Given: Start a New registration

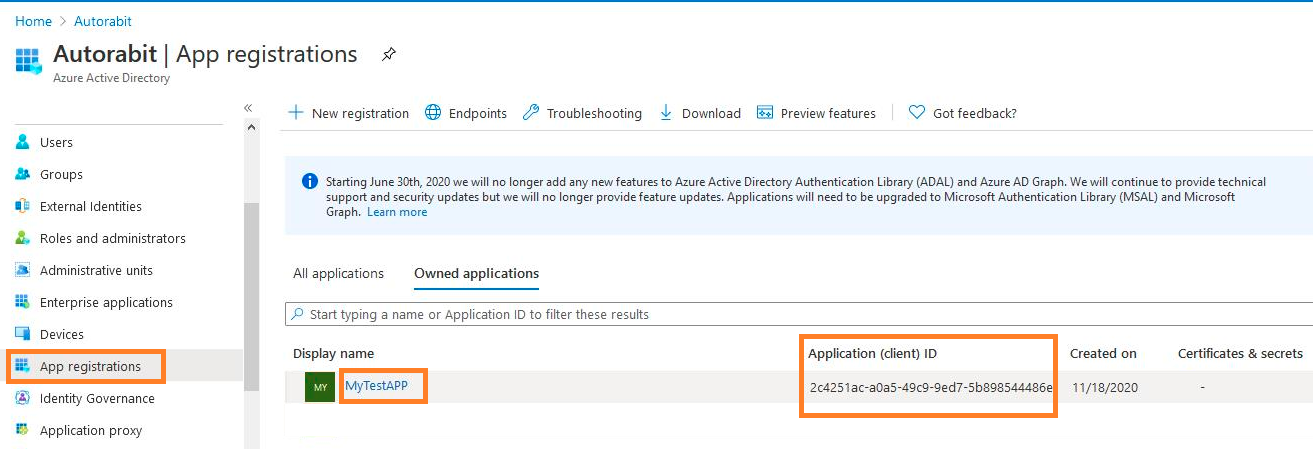Looking at the screenshot, I should pos(360,113).
